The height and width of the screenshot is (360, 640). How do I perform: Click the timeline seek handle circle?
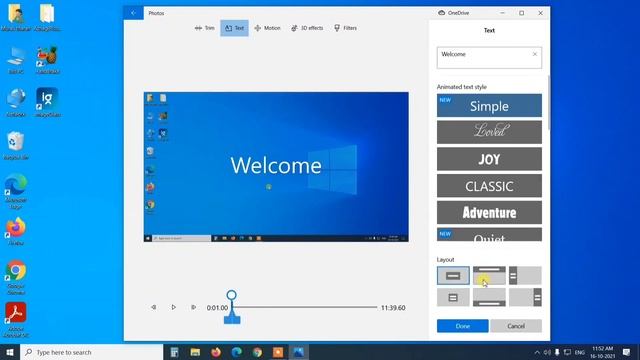231,295
